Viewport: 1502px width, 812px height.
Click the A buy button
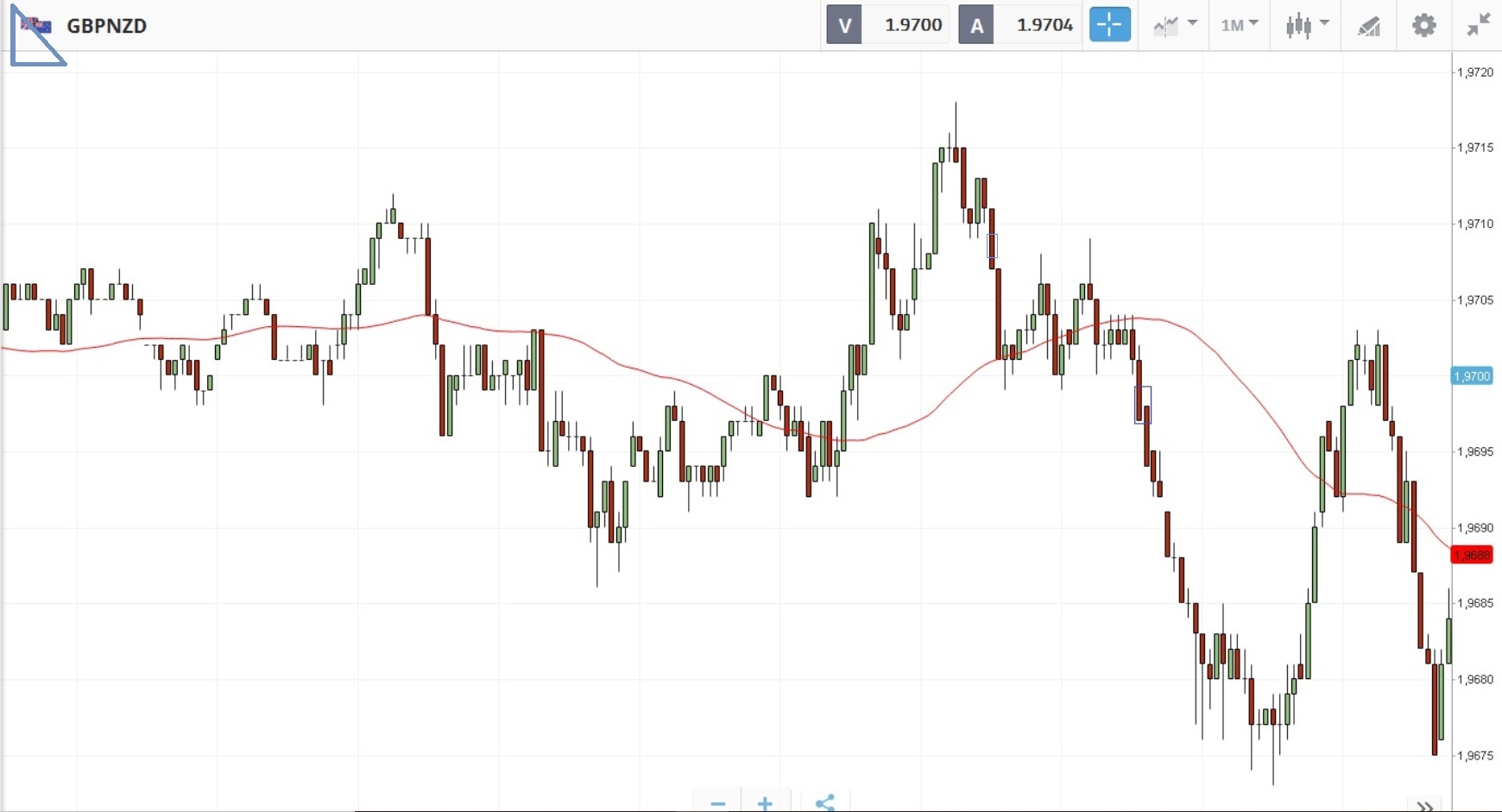pyautogui.click(x=976, y=25)
